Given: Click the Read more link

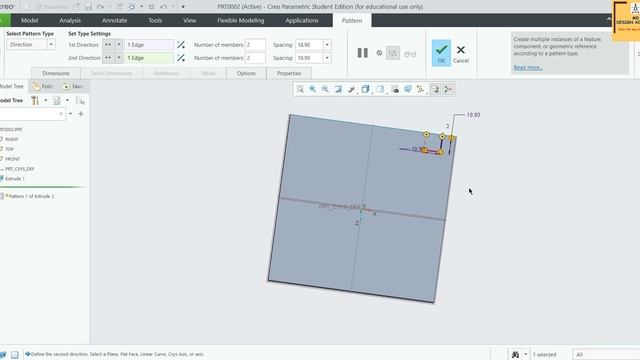Looking at the screenshot, I should coord(528,68).
